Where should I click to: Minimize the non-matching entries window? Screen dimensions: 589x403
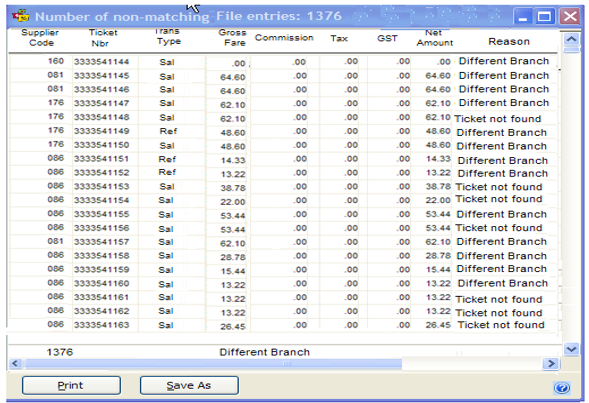[x=523, y=17]
